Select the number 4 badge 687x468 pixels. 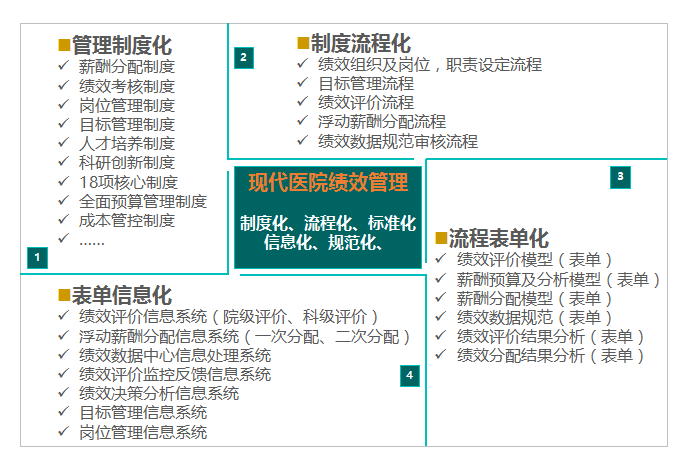point(409,375)
